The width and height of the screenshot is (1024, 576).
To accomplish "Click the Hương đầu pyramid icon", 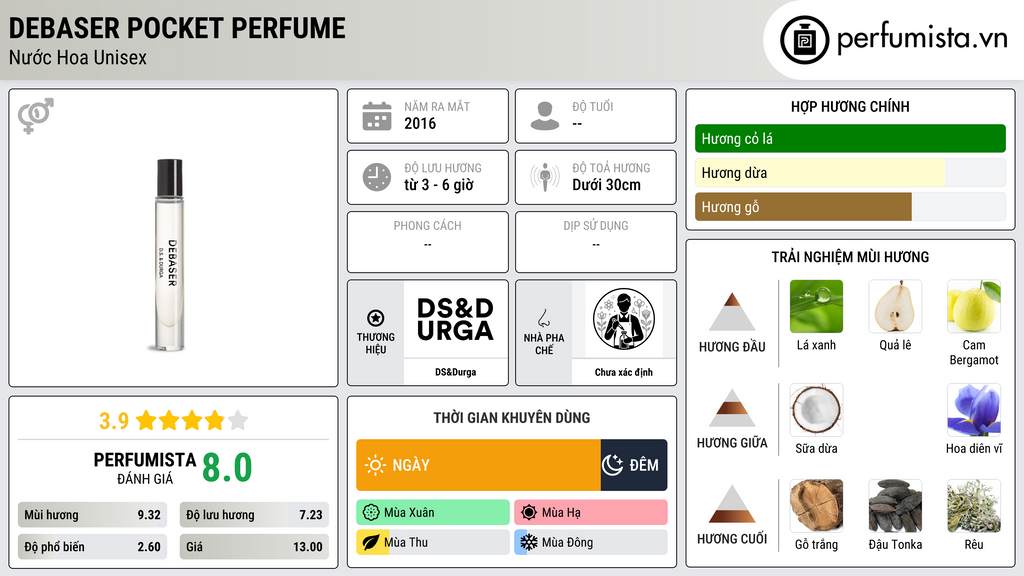I will click(732, 312).
